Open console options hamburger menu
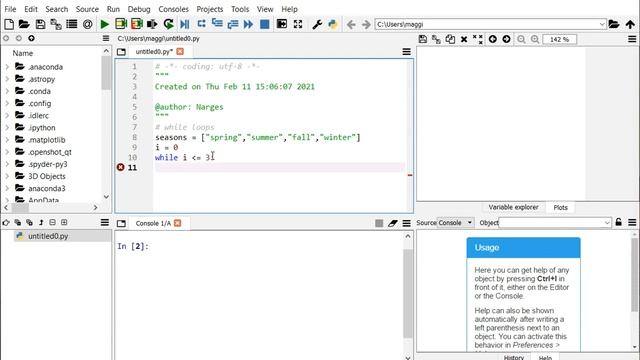 coord(407,223)
